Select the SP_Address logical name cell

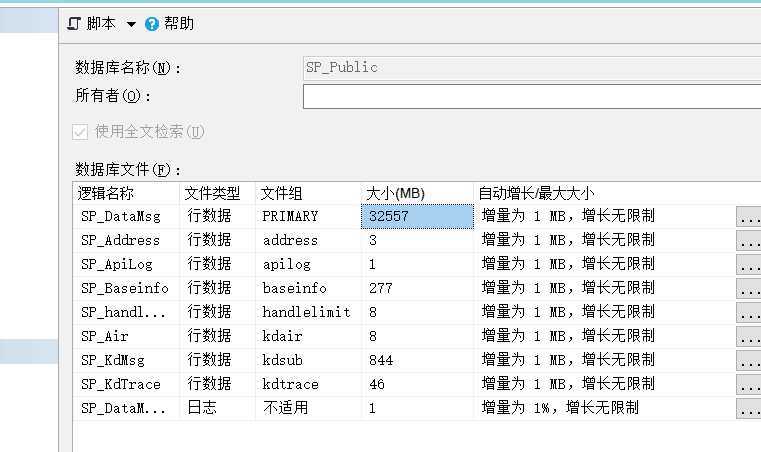coord(126,240)
